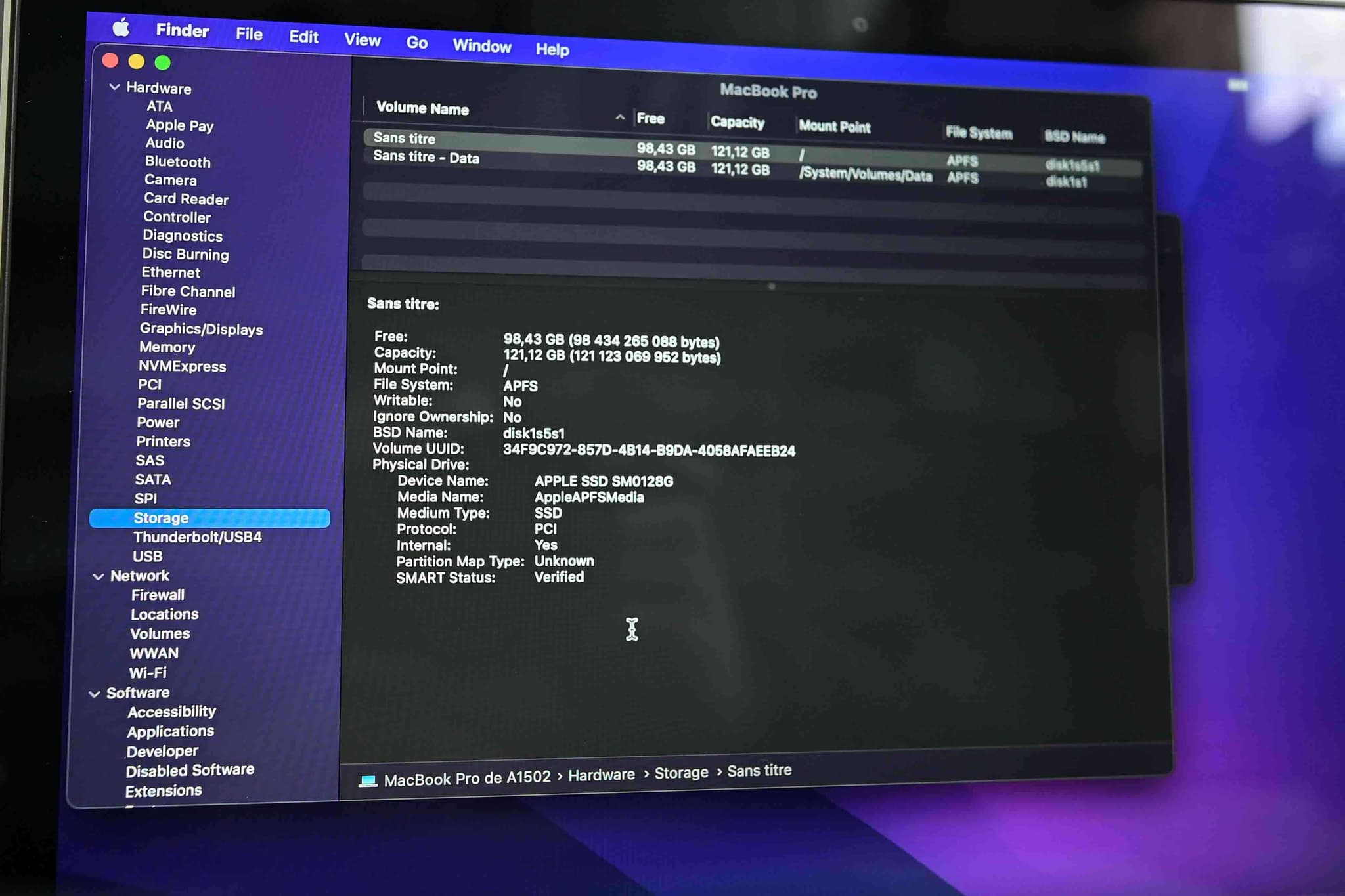This screenshot has height=896, width=1345.
Task: Select FireWire in the sidebar
Action: tap(169, 310)
